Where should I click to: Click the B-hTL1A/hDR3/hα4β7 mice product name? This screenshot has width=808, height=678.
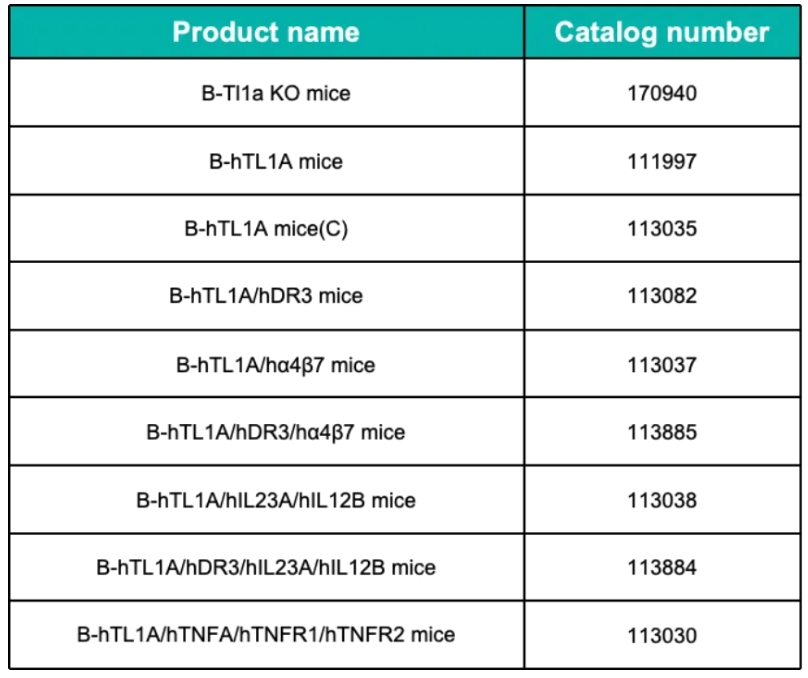coord(276,432)
